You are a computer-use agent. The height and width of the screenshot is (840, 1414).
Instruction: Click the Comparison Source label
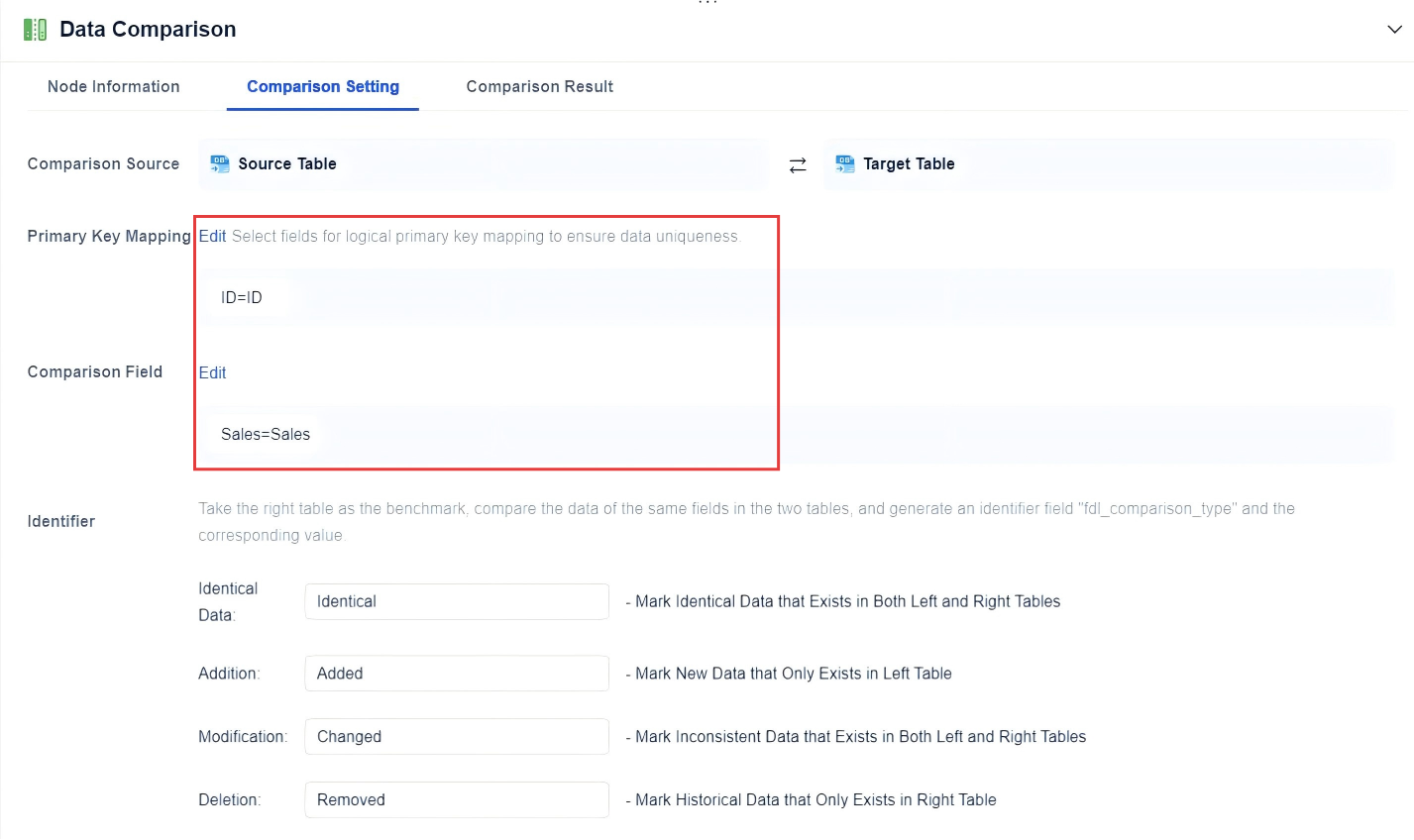103,164
